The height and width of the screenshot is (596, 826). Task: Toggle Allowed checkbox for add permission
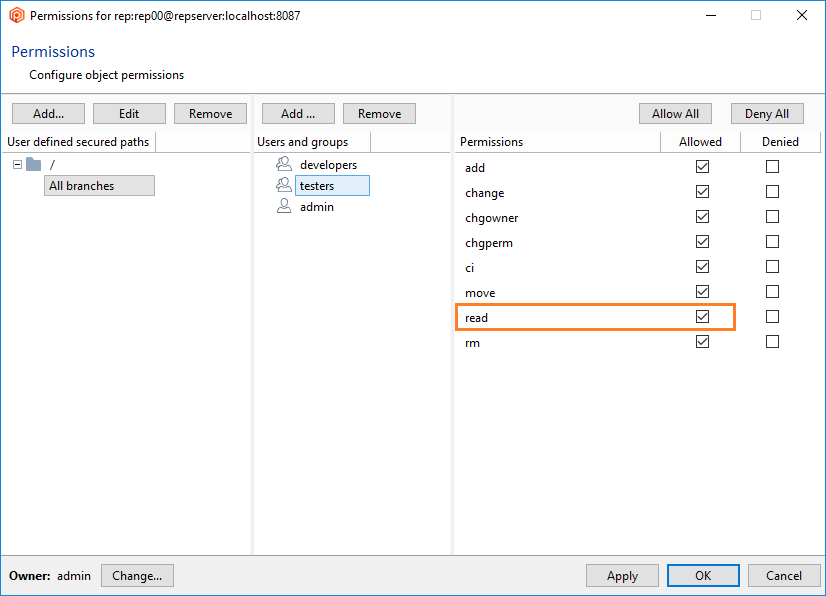pos(702,167)
